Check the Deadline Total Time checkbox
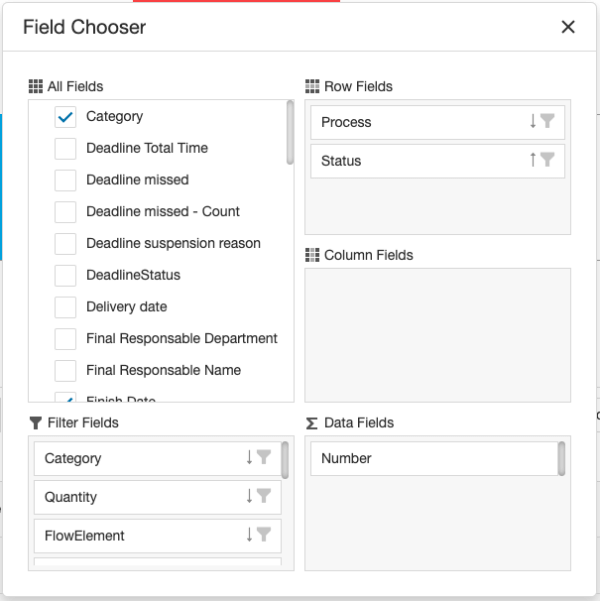The image size is (600, 601). [65, 148]
